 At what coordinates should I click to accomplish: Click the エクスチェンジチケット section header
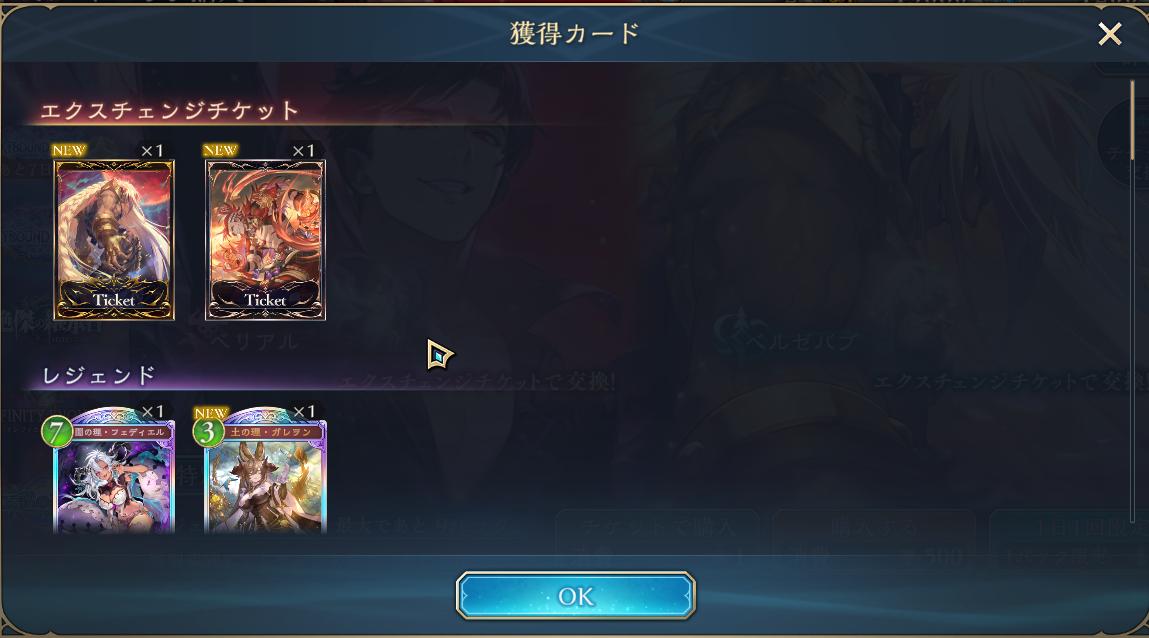tap(169, 111)
